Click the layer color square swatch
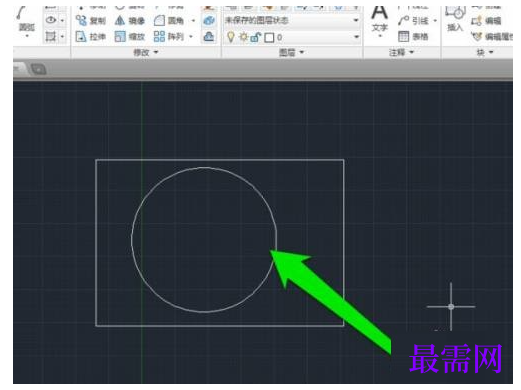 pyautogui.click(x=269, y=37)
